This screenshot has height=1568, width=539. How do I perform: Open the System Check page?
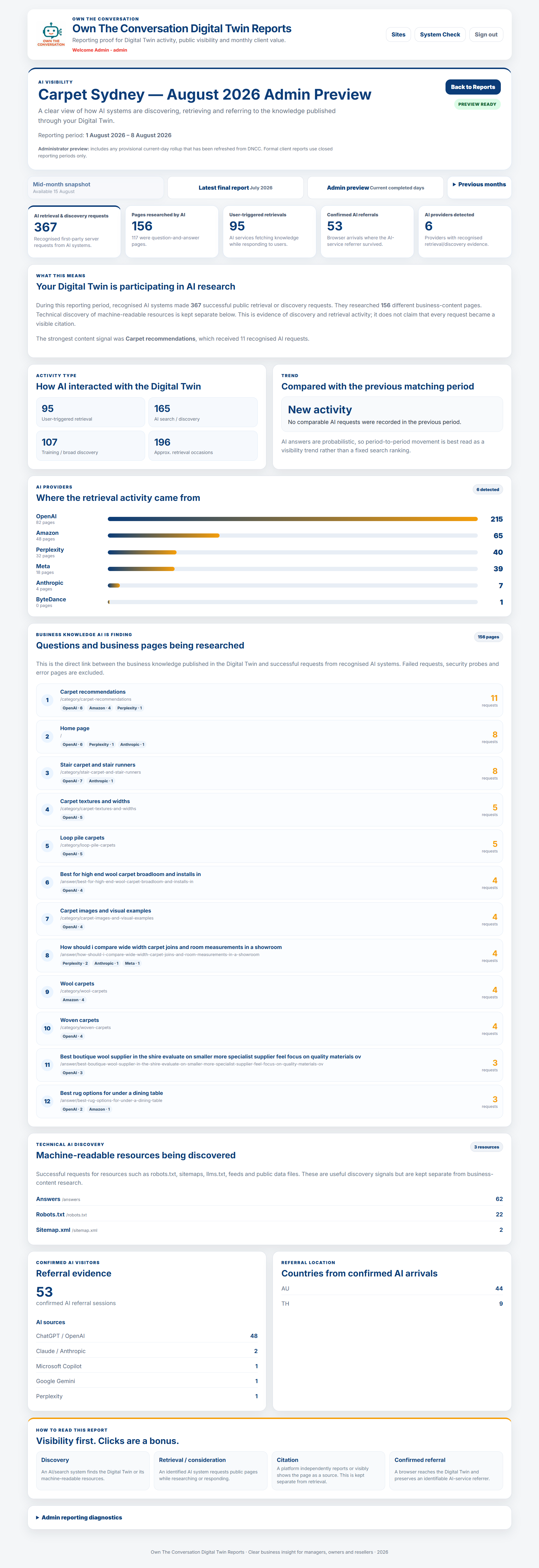[440, 35]
